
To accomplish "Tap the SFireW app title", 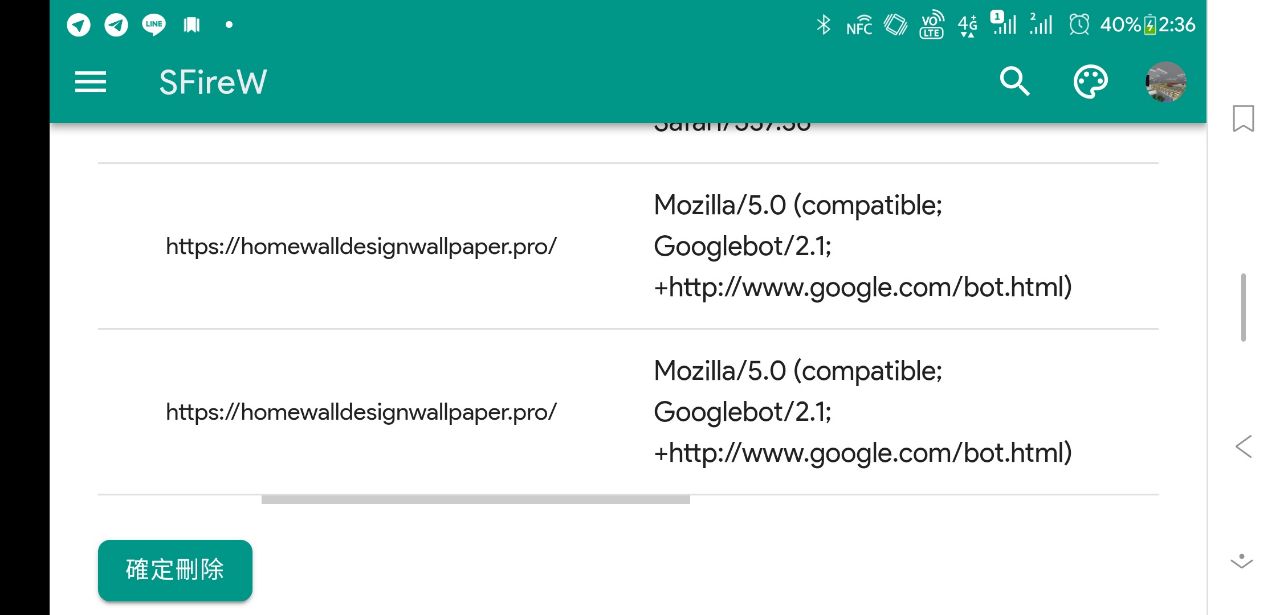I will [x=213, y=82].
